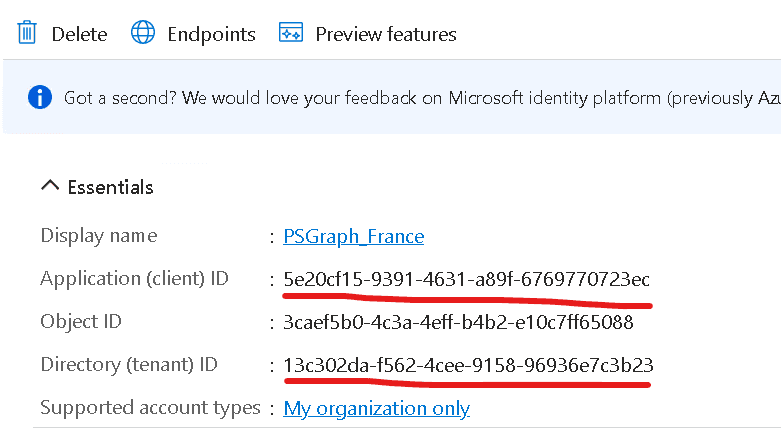Viewport: 781px width, 430px height.
Task: Click the Object ID field label
Action: point(84,322)
